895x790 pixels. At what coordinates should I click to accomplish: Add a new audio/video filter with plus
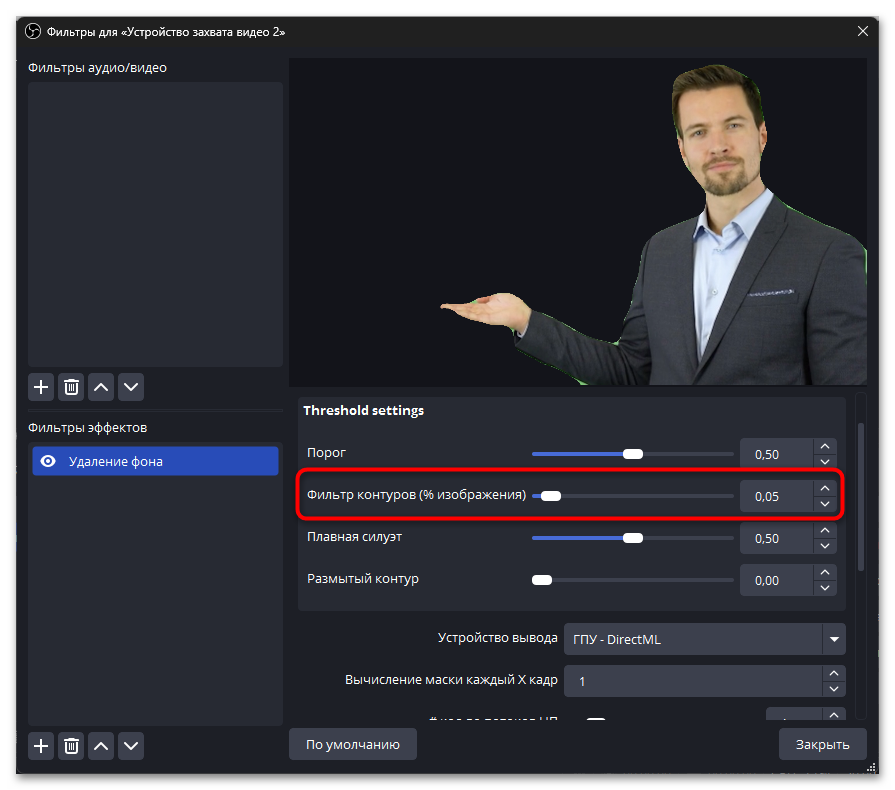41,387
